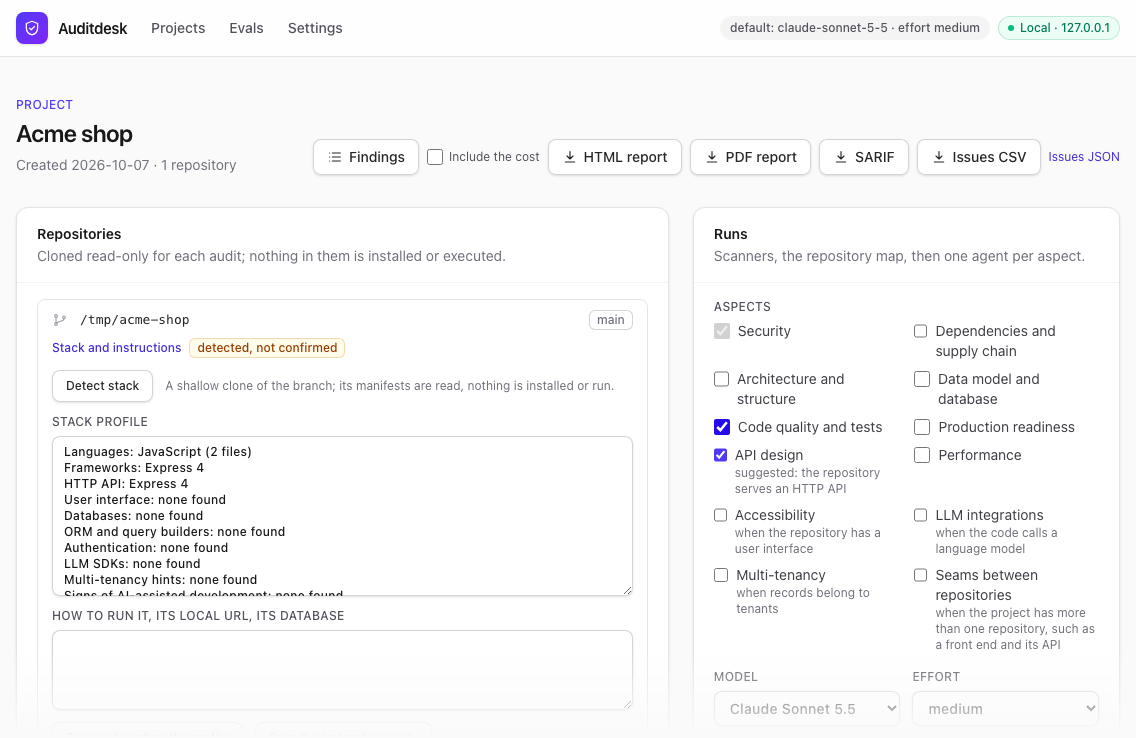Click the PROJECT breadcrumb label
This screenshot has height=738, width=1136.
tap(44, 105)
